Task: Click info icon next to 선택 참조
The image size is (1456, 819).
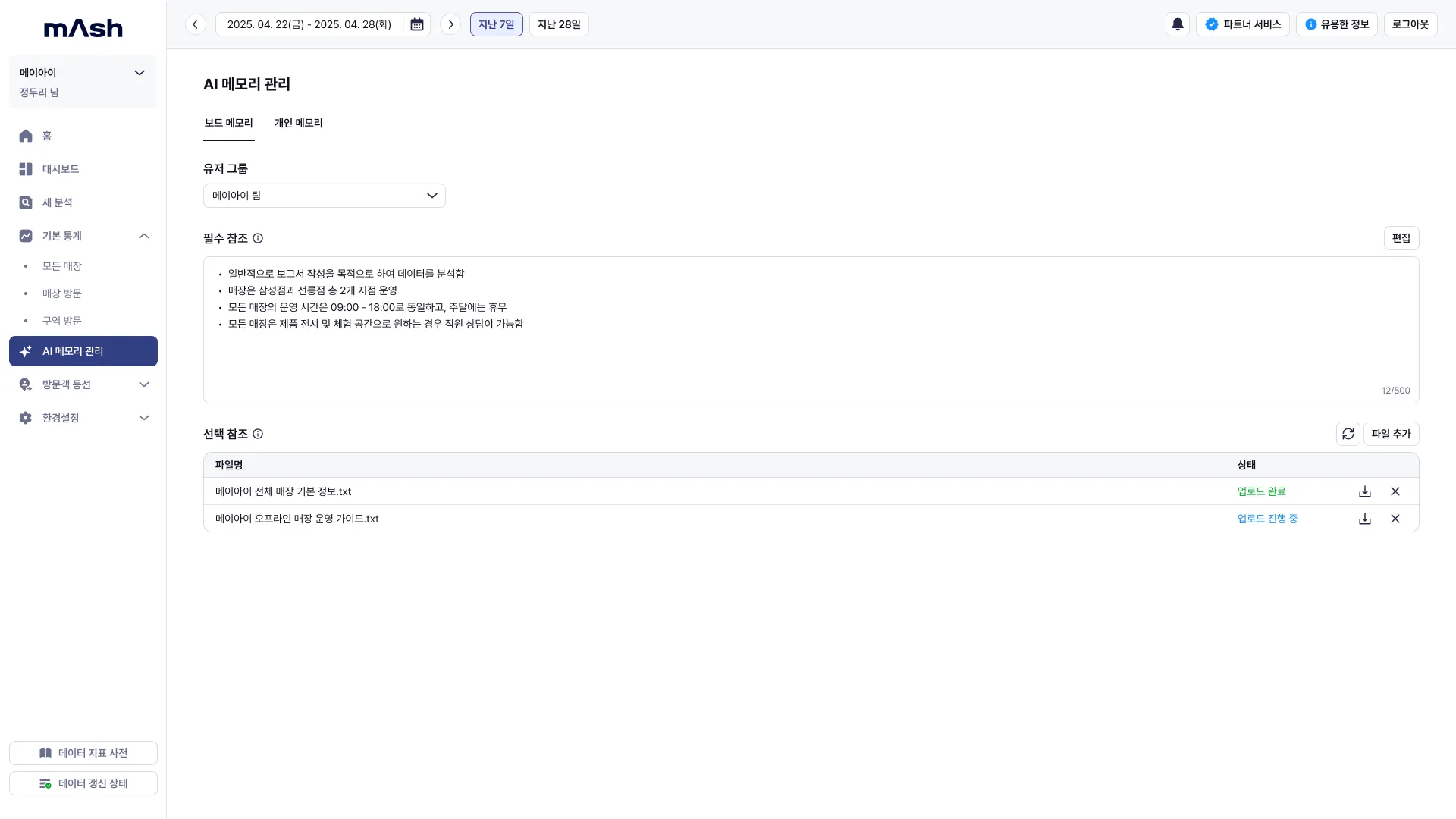Action: [x=258, y=434]
